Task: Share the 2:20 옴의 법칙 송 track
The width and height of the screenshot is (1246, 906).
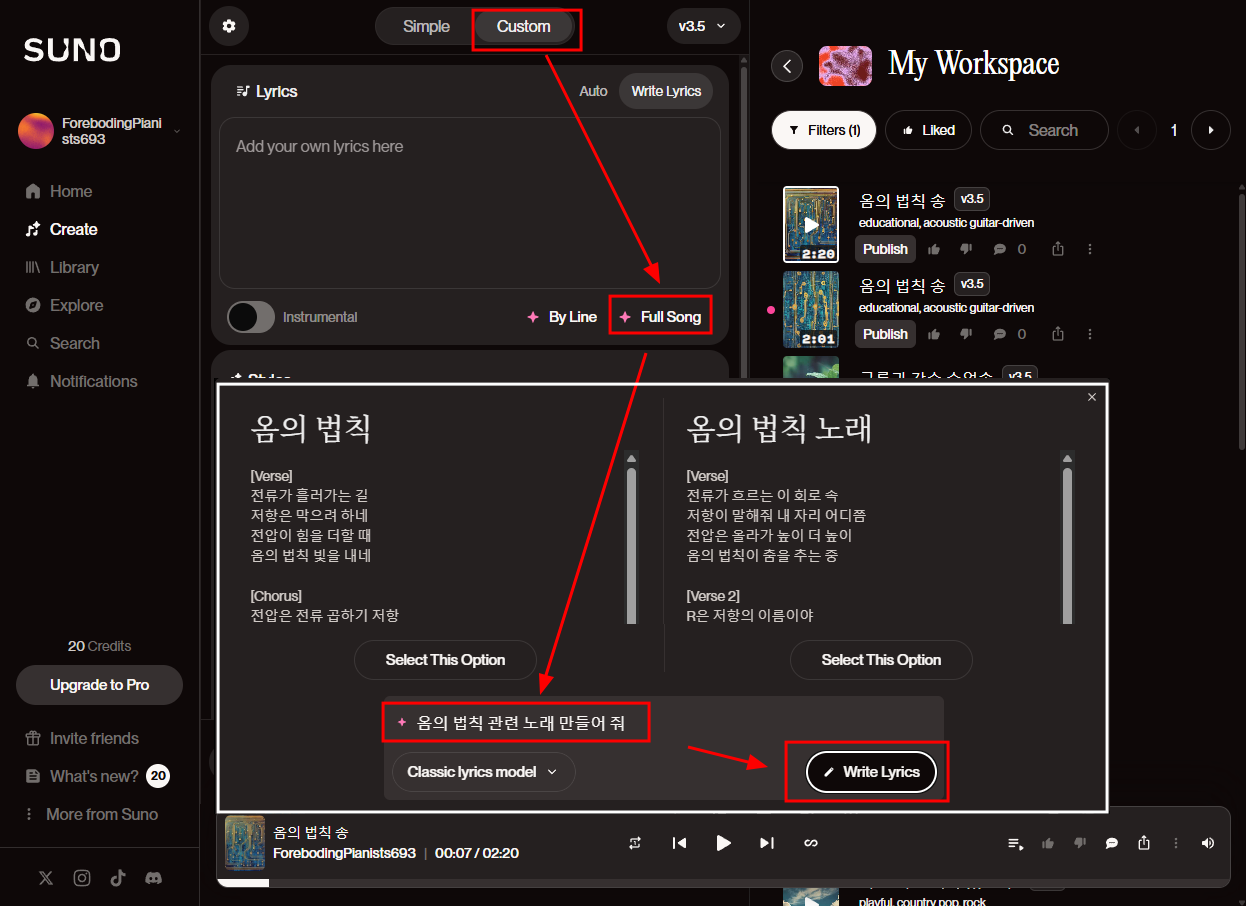Action: 1058,249
